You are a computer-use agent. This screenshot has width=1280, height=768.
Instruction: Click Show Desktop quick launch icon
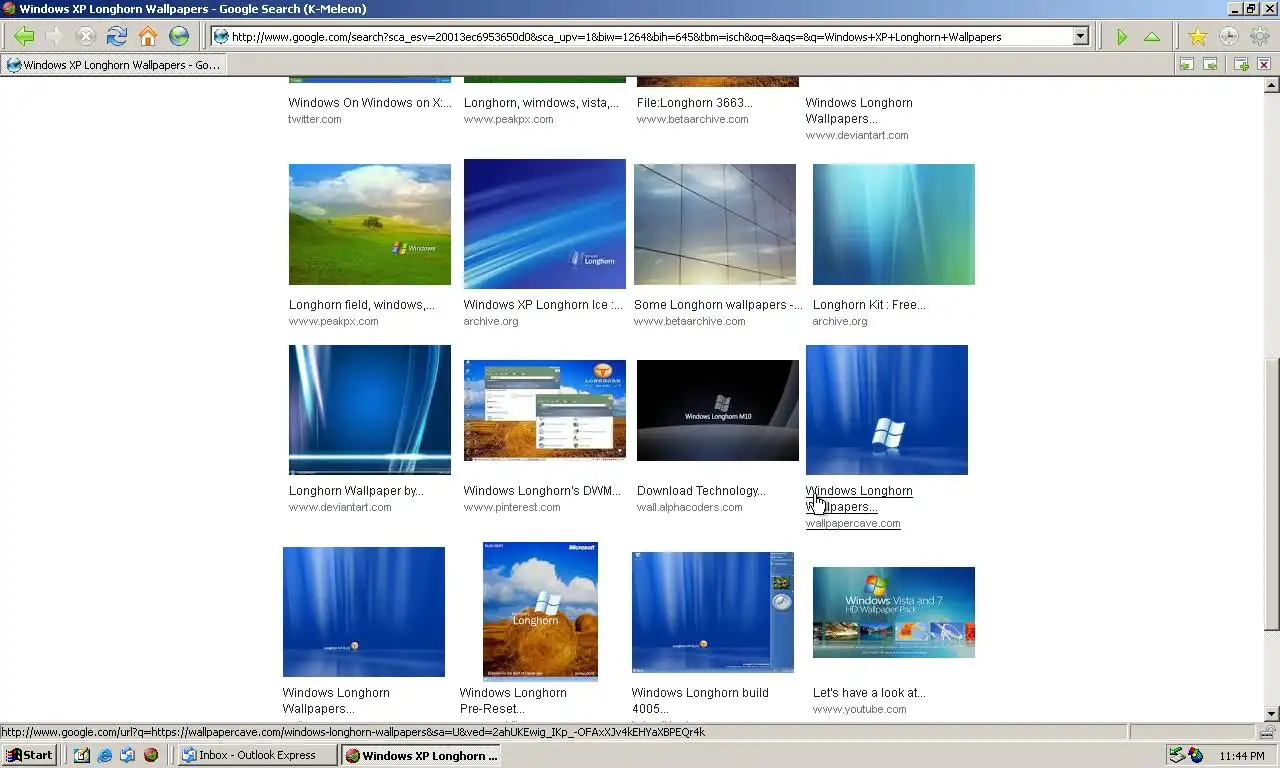click(82, 755)
